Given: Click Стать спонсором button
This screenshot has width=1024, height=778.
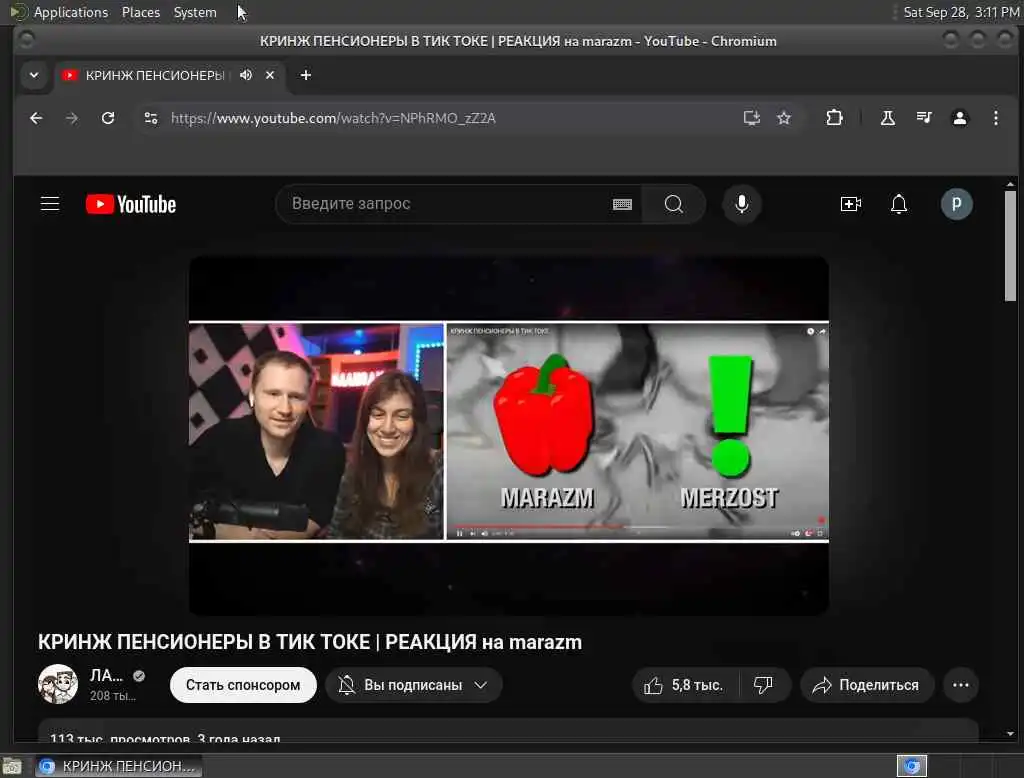Looking at the screenshot, I should [x=243, y=685].
